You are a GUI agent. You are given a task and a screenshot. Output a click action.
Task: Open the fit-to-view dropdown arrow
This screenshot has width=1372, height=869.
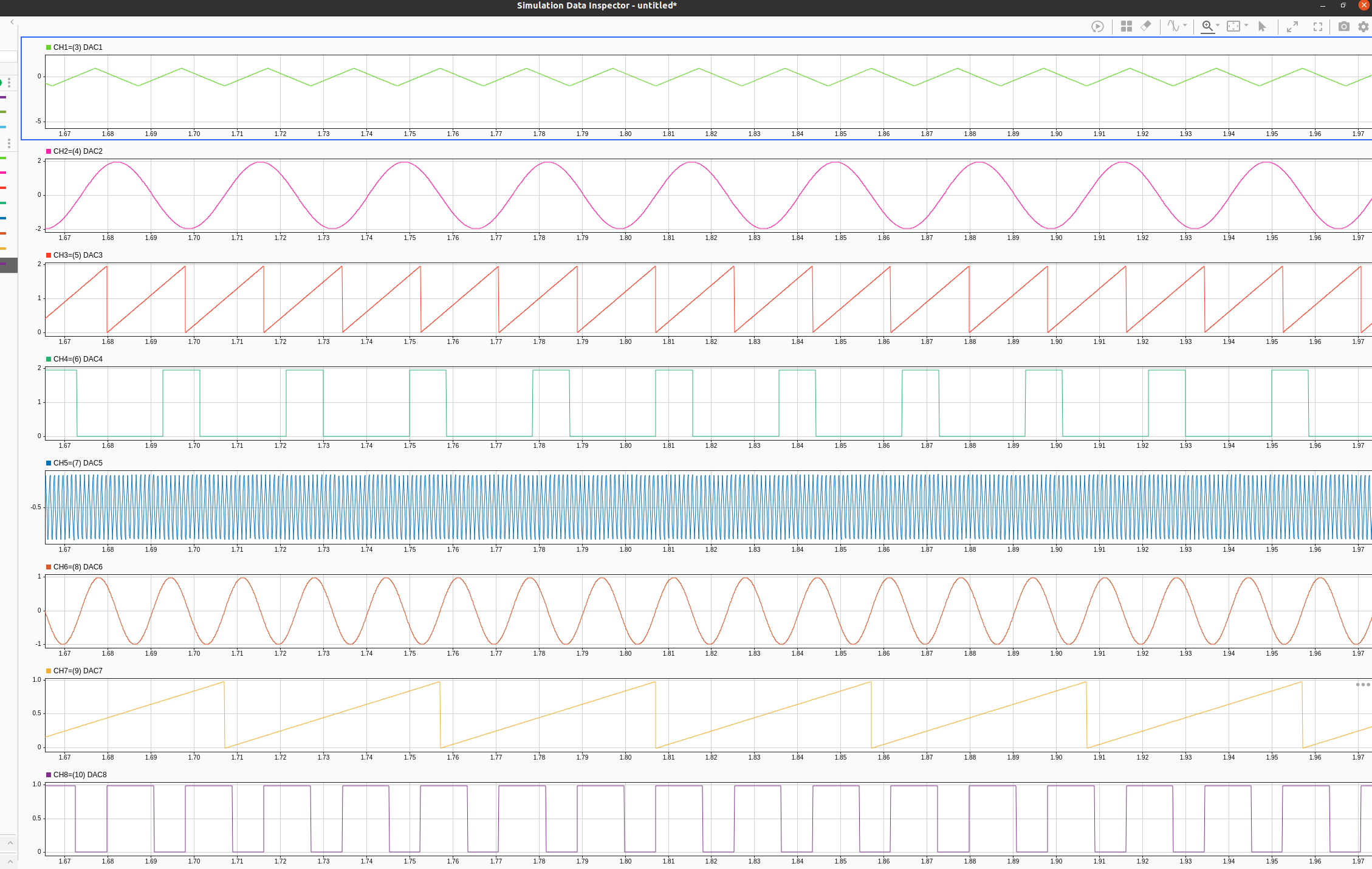[1246, 26]
